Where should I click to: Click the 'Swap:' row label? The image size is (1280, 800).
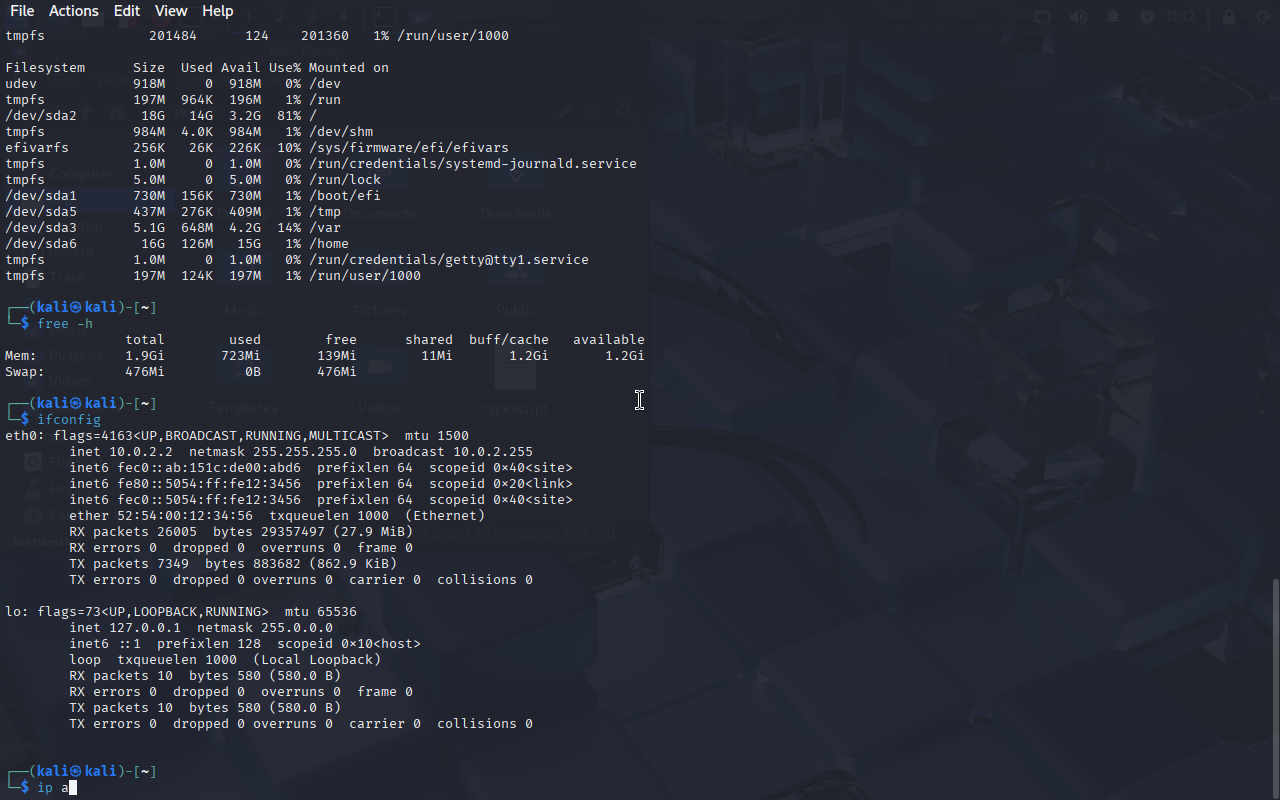25,372
